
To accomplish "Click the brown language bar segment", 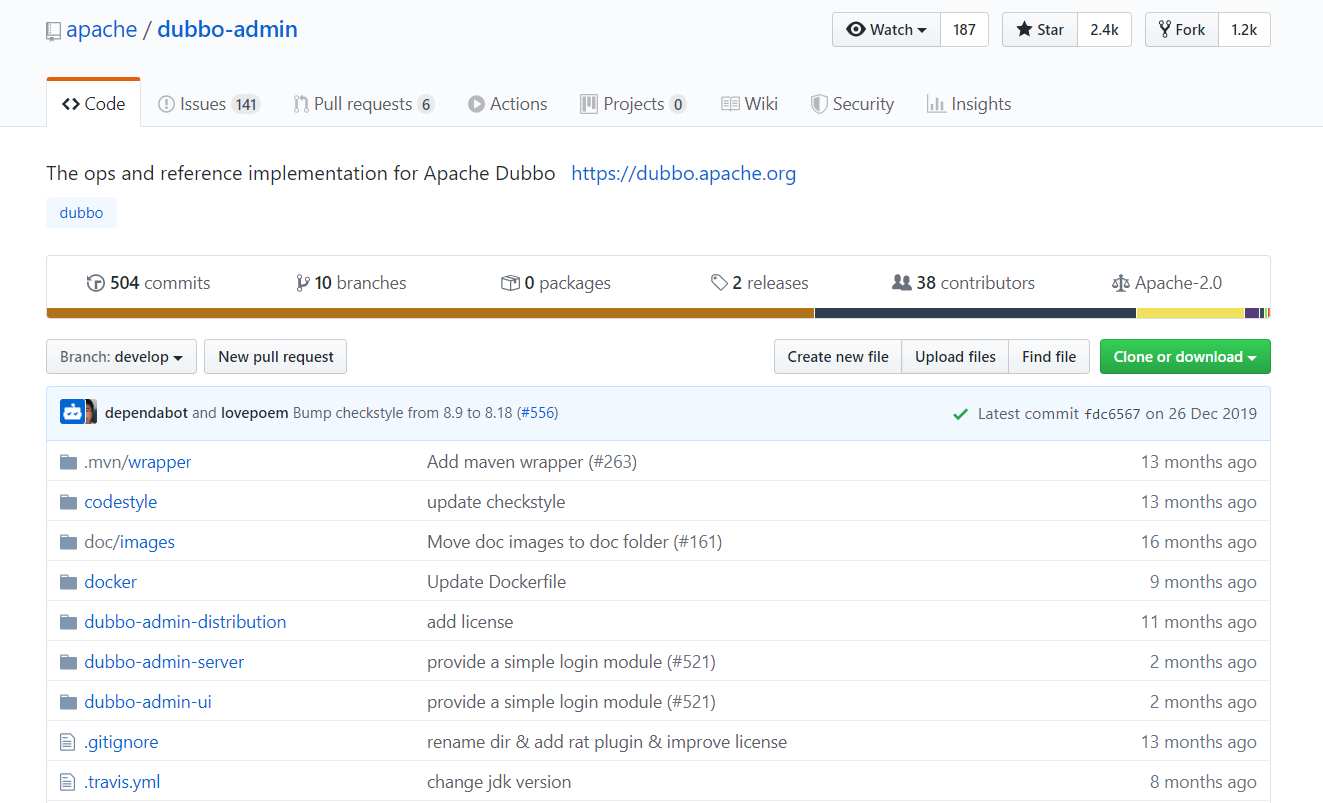I will click(430, 313).
